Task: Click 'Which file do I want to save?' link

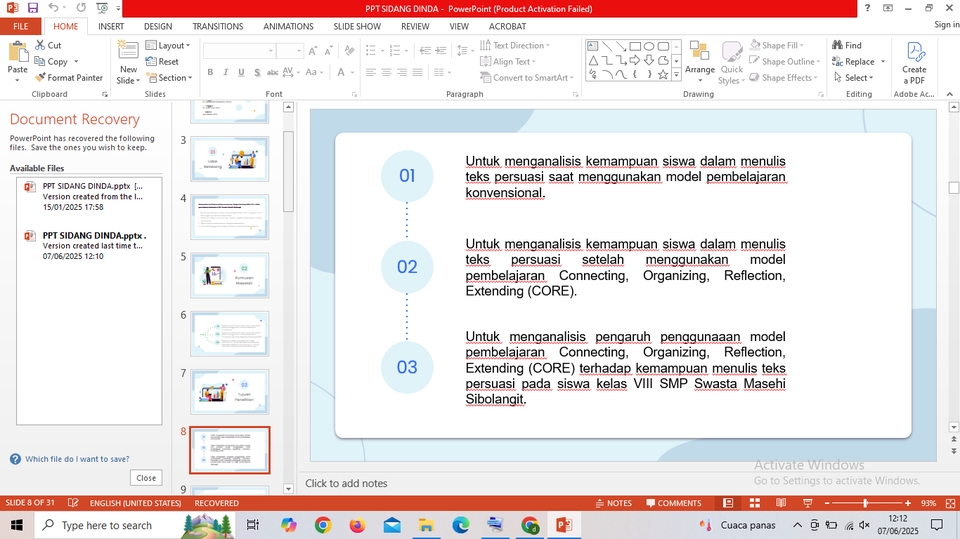Action: (x=77, y=459)
